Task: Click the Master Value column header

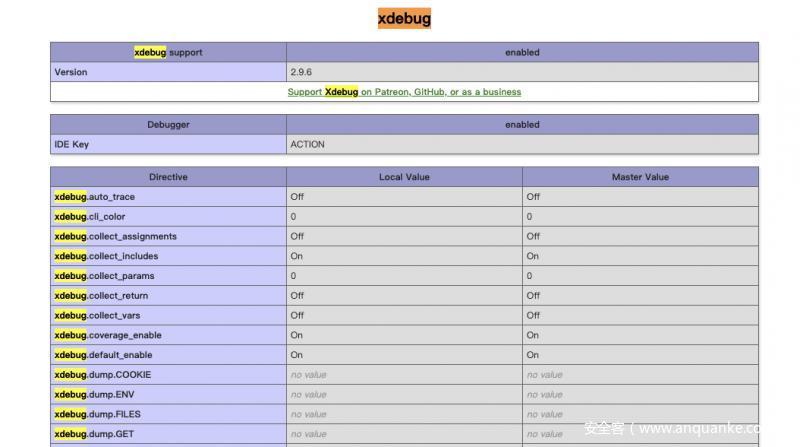Action: 640,177
